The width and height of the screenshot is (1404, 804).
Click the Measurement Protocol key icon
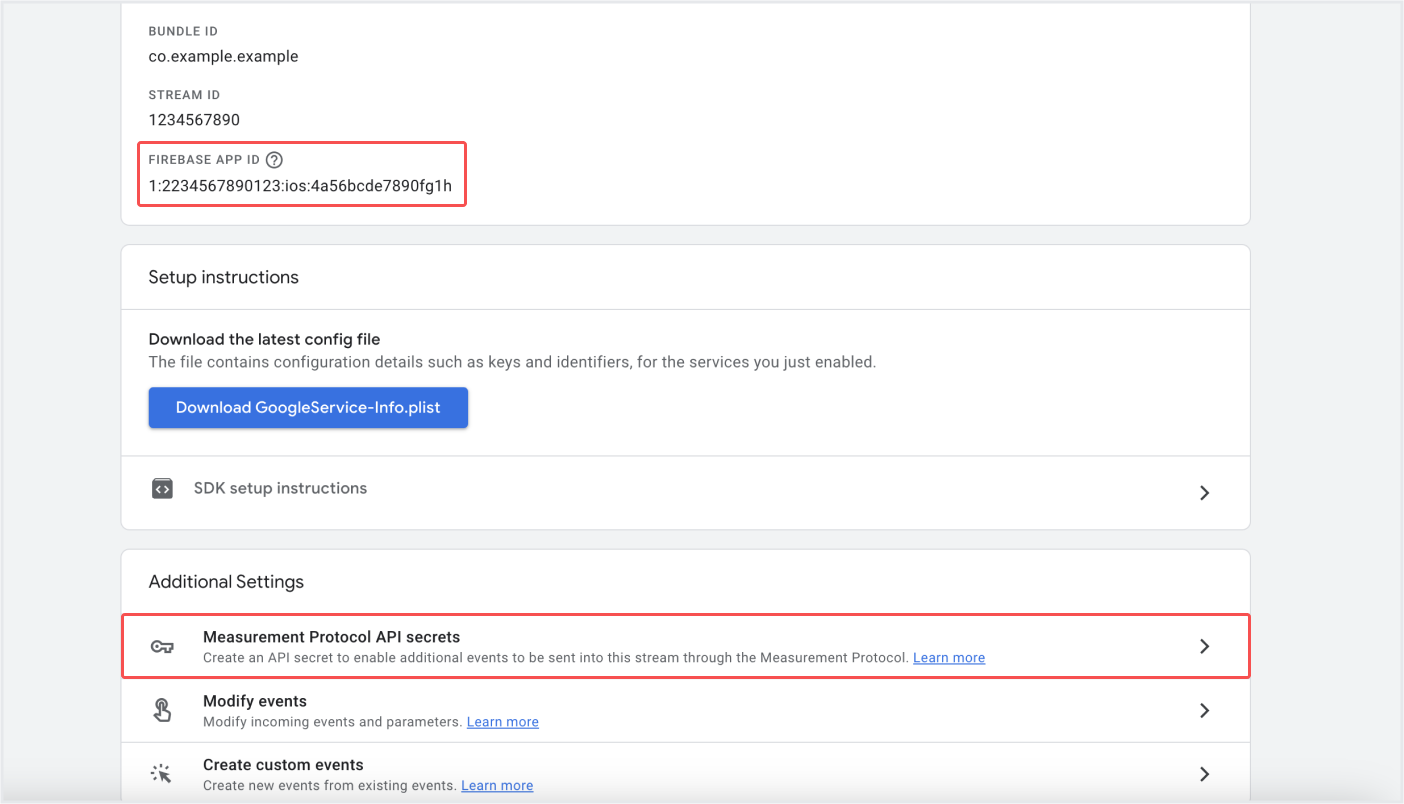(162, 647)
